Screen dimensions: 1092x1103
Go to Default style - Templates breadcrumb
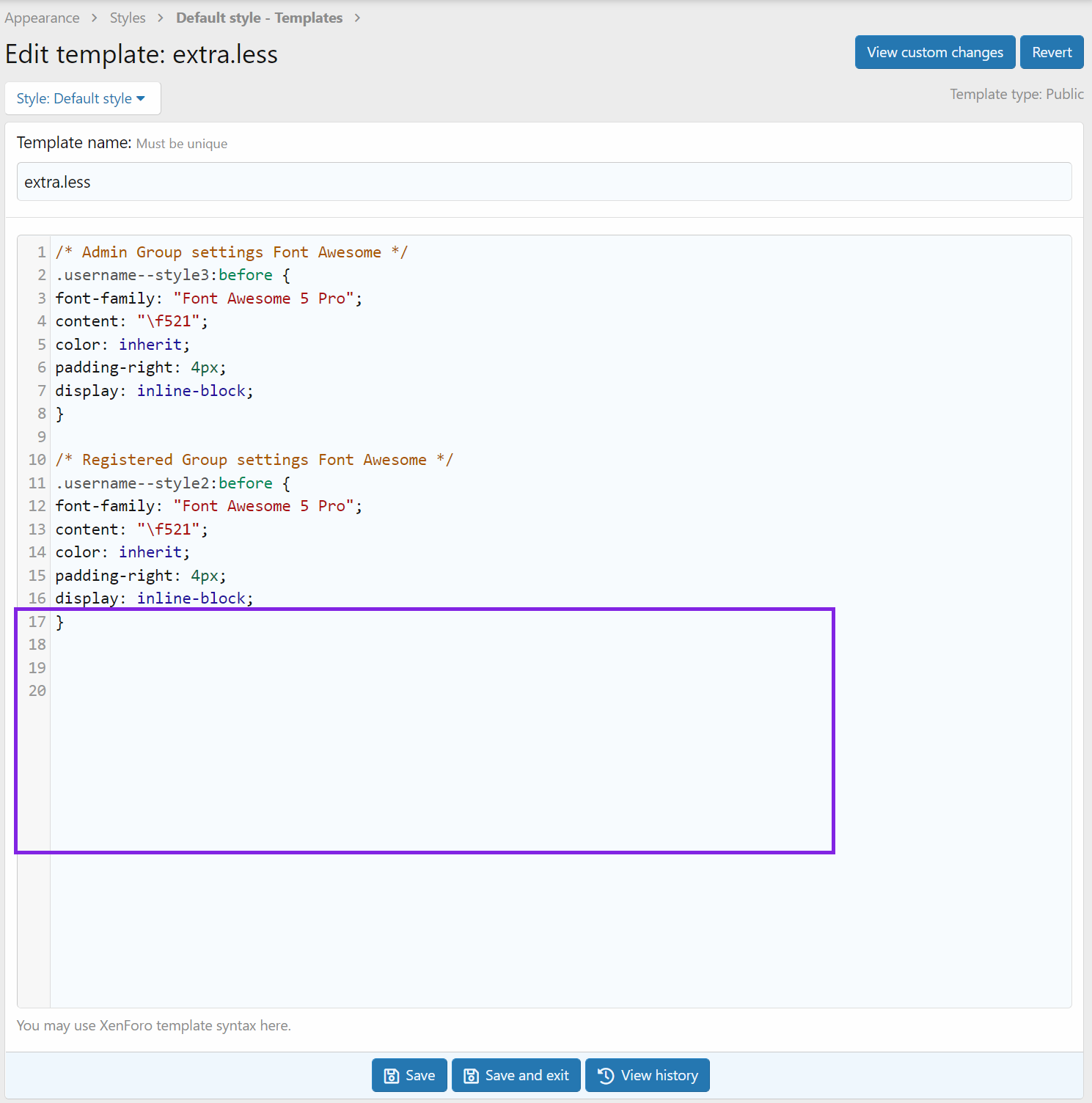(259, 18)
